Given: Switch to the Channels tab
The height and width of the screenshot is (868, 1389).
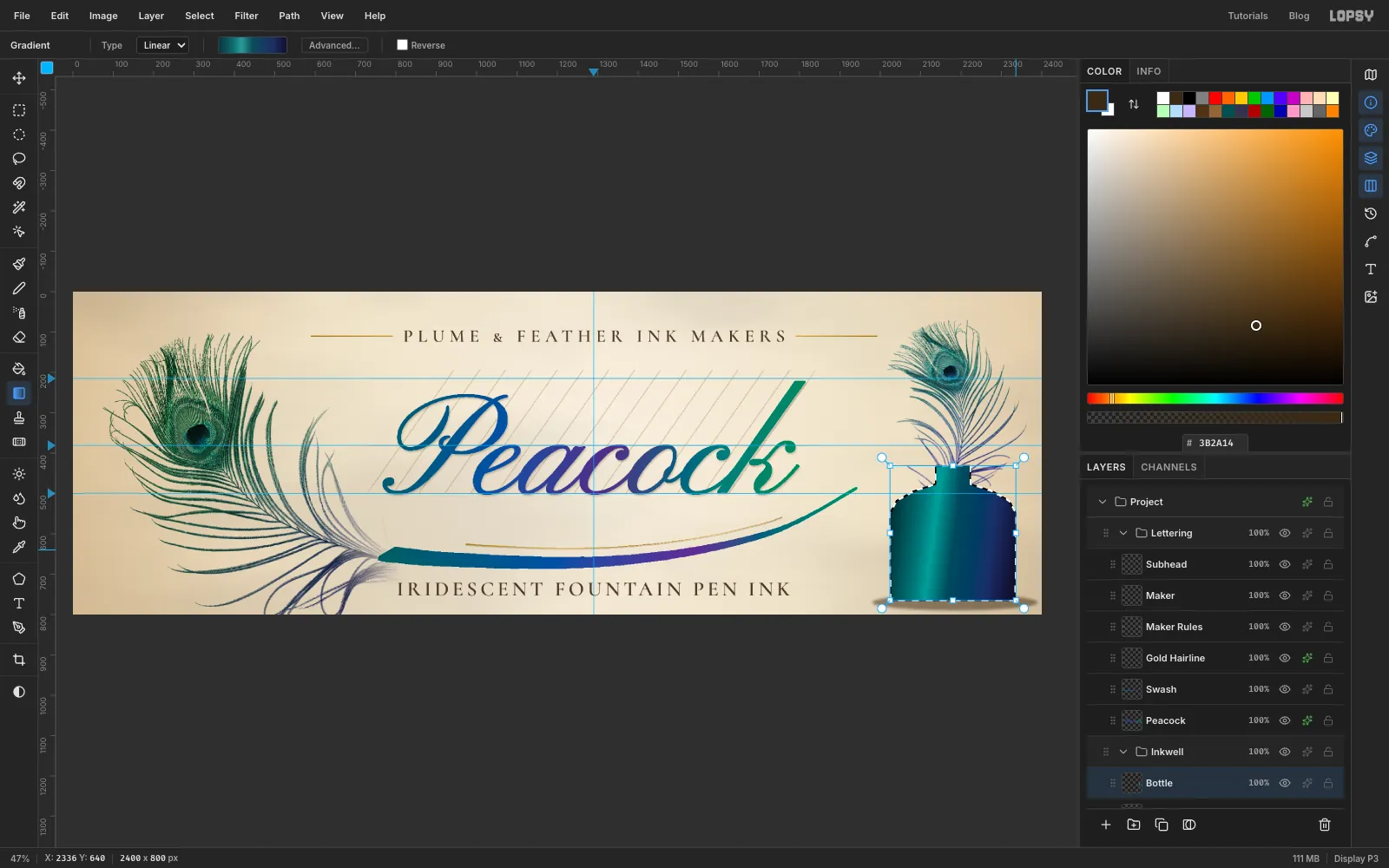Looking at the screenshot, I should pyautogui.click(x=1168, y=467).
